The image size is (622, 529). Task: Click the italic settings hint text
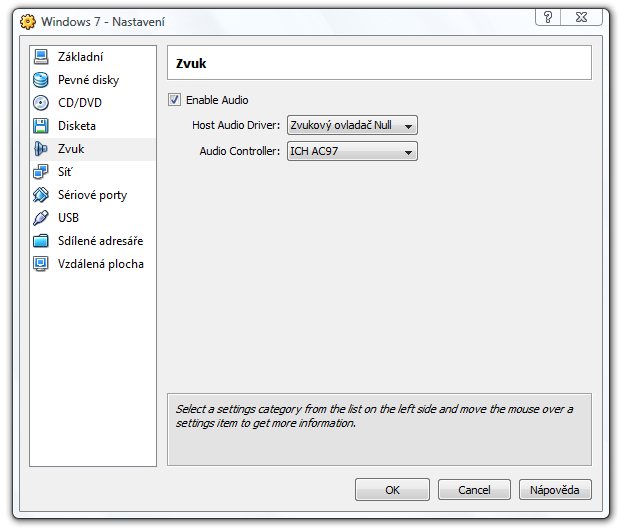click(x=374, y=416)
